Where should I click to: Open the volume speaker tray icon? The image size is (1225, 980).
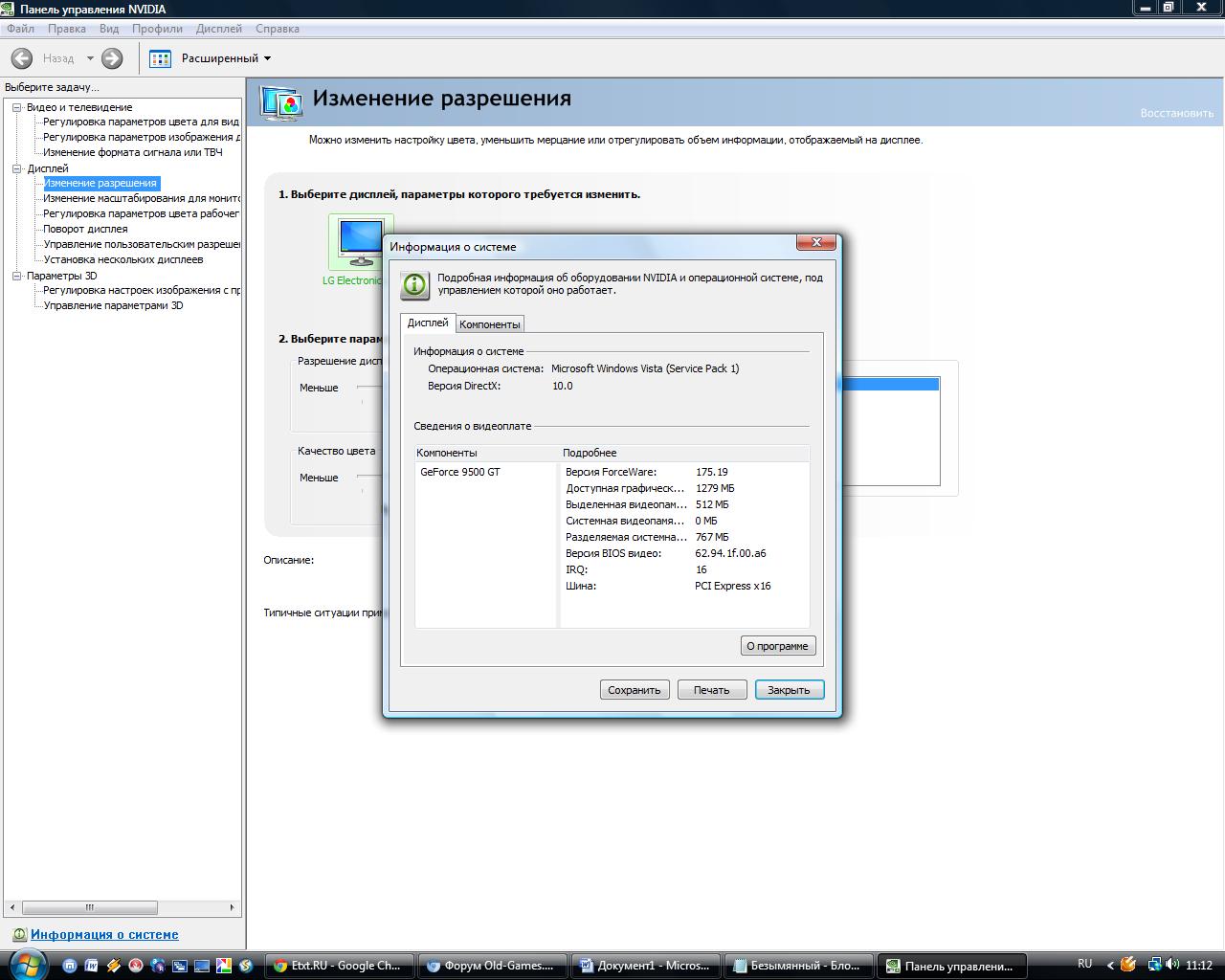point(1173,965)
